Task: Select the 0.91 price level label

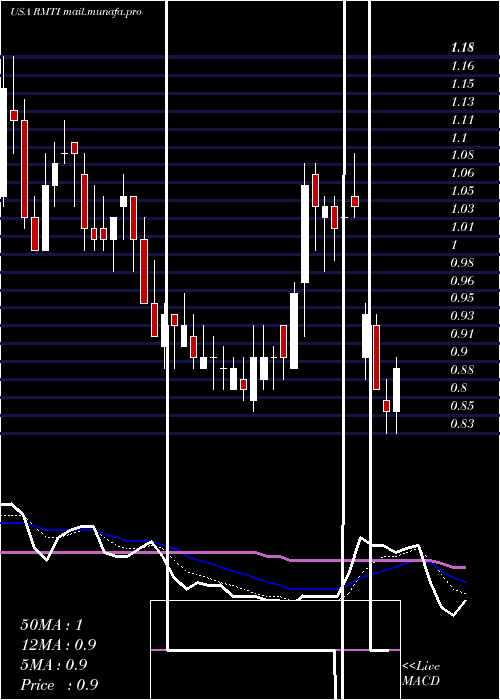Action: [462, 334]
